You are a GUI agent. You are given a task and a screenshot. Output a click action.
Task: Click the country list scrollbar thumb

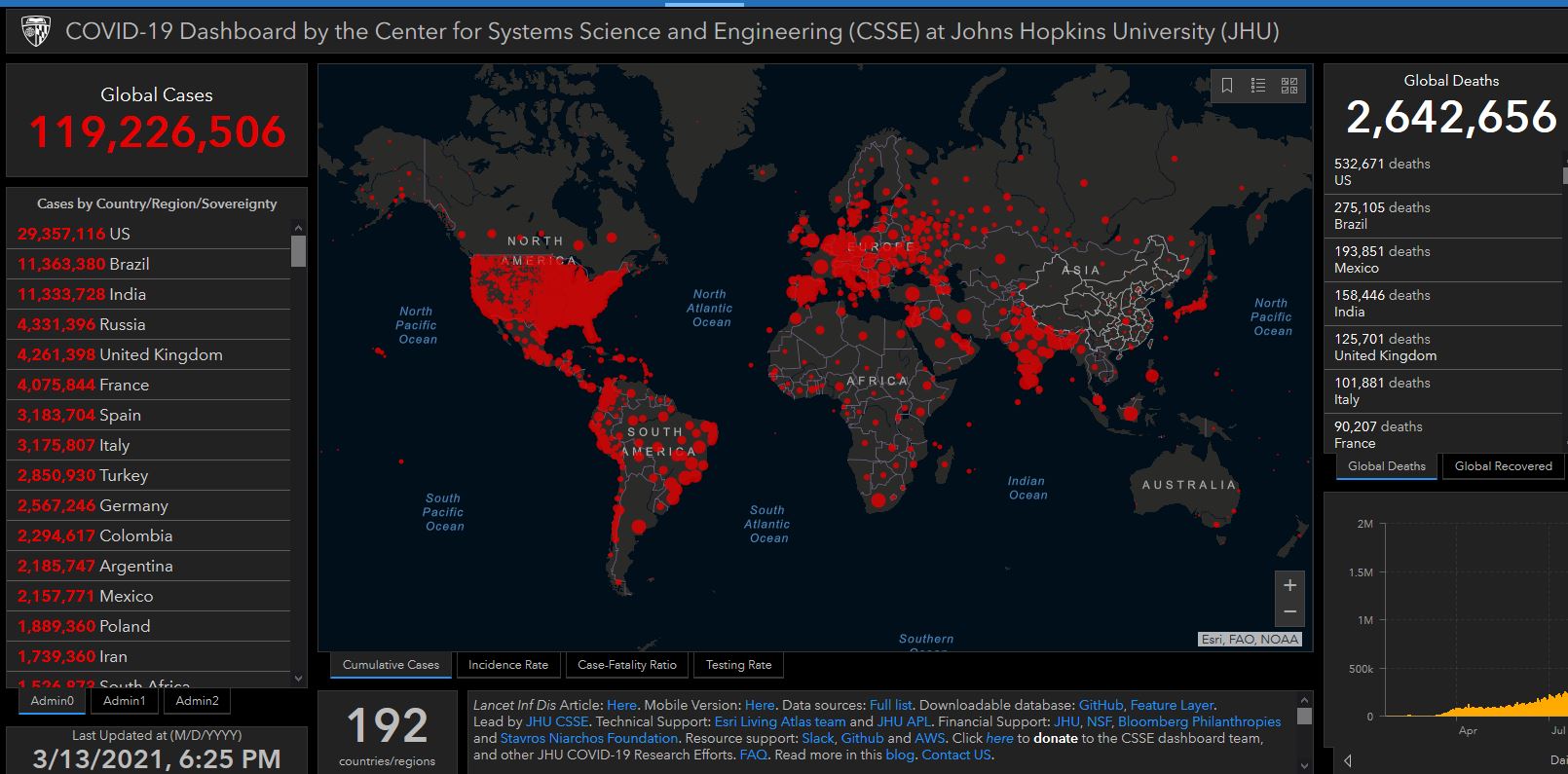pyautogui.click(x=298, y=250)
